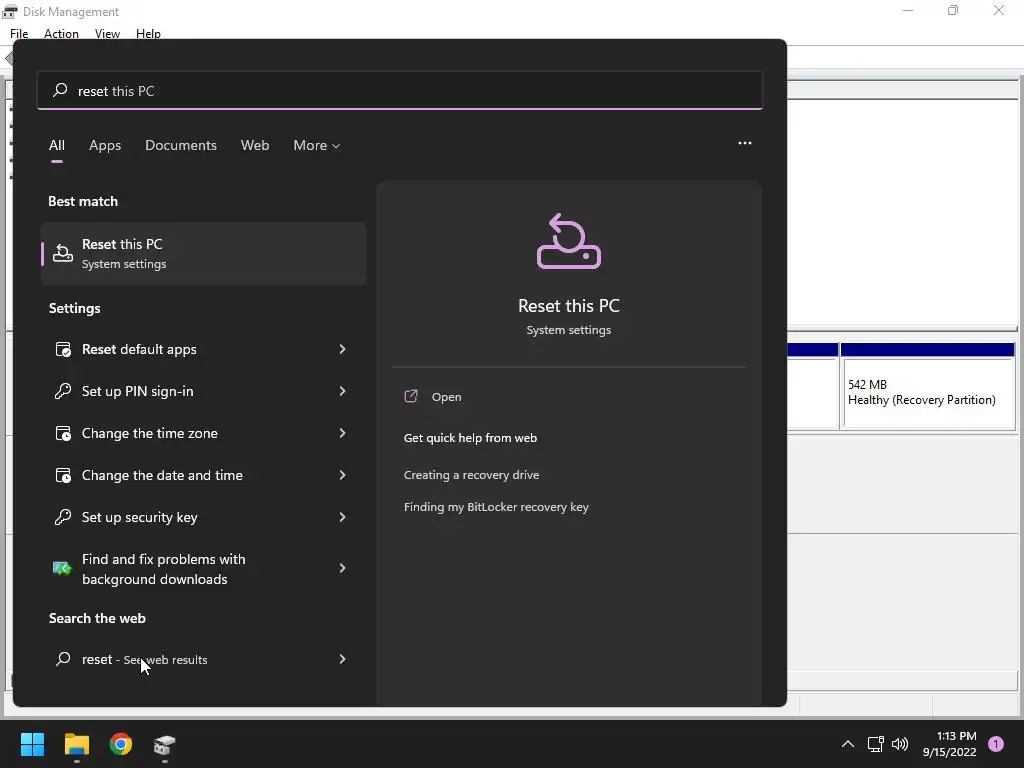Open the Reset this PC best match
The width and height of the screenshot is (1024, 768).
(203, 253)
